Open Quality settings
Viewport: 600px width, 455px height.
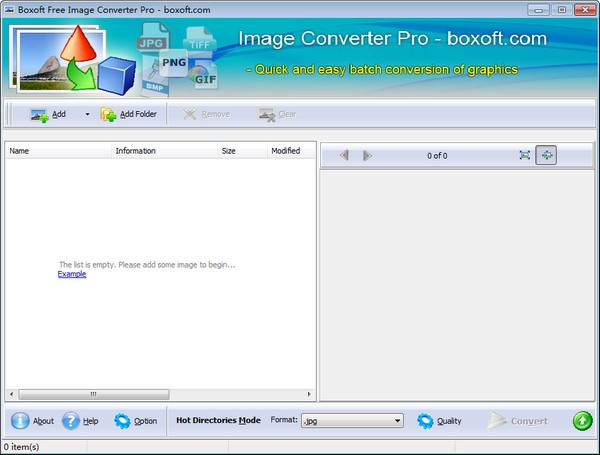pos(439,421)
